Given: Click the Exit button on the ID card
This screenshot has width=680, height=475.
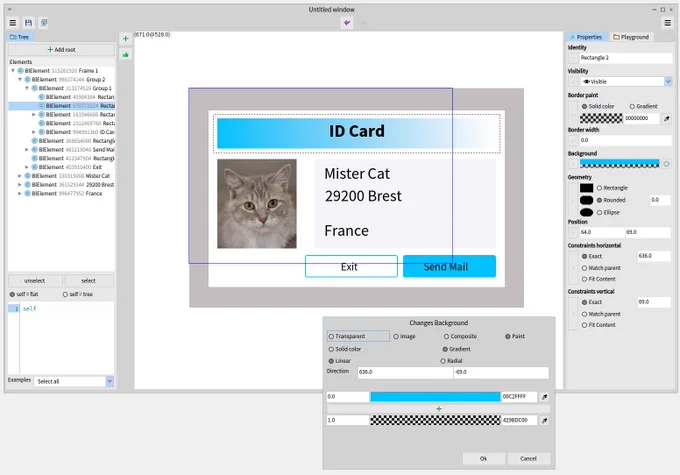Looking at the screenshot, I should click(x=351, y=266).
